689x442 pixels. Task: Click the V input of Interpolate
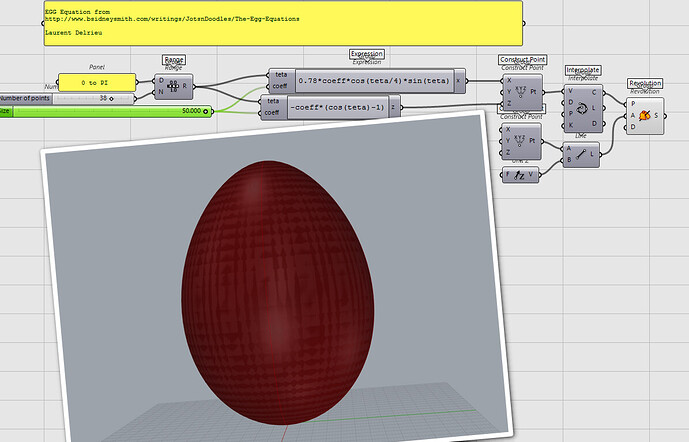pyautogui.click(x=570, y=91)
